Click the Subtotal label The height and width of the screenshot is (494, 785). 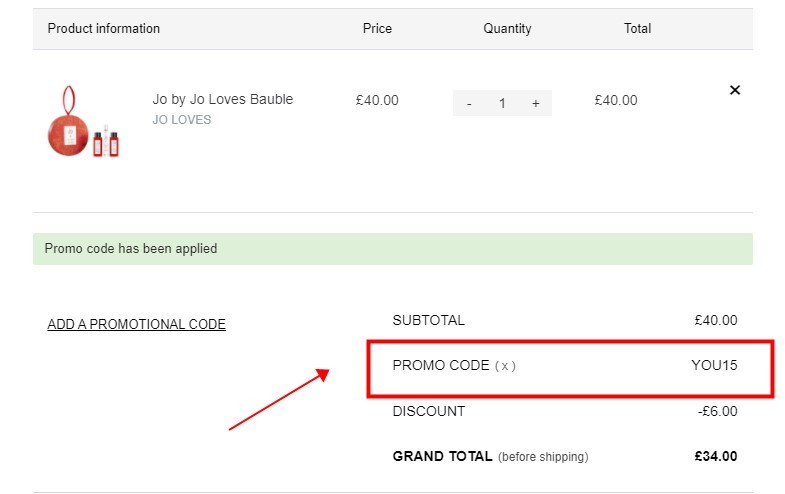coord(429,320)
